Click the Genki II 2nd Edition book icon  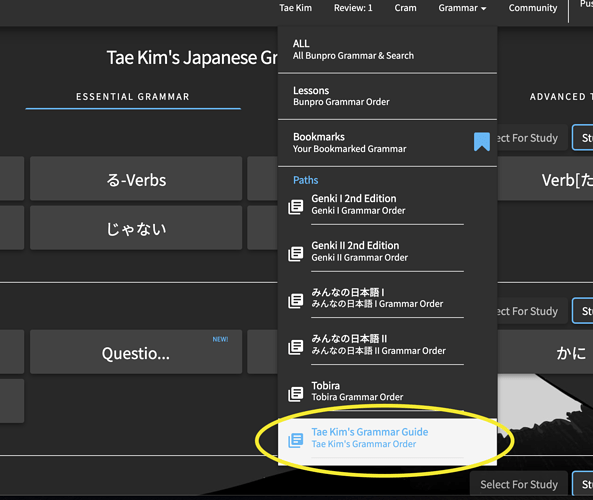coord(296,253)
